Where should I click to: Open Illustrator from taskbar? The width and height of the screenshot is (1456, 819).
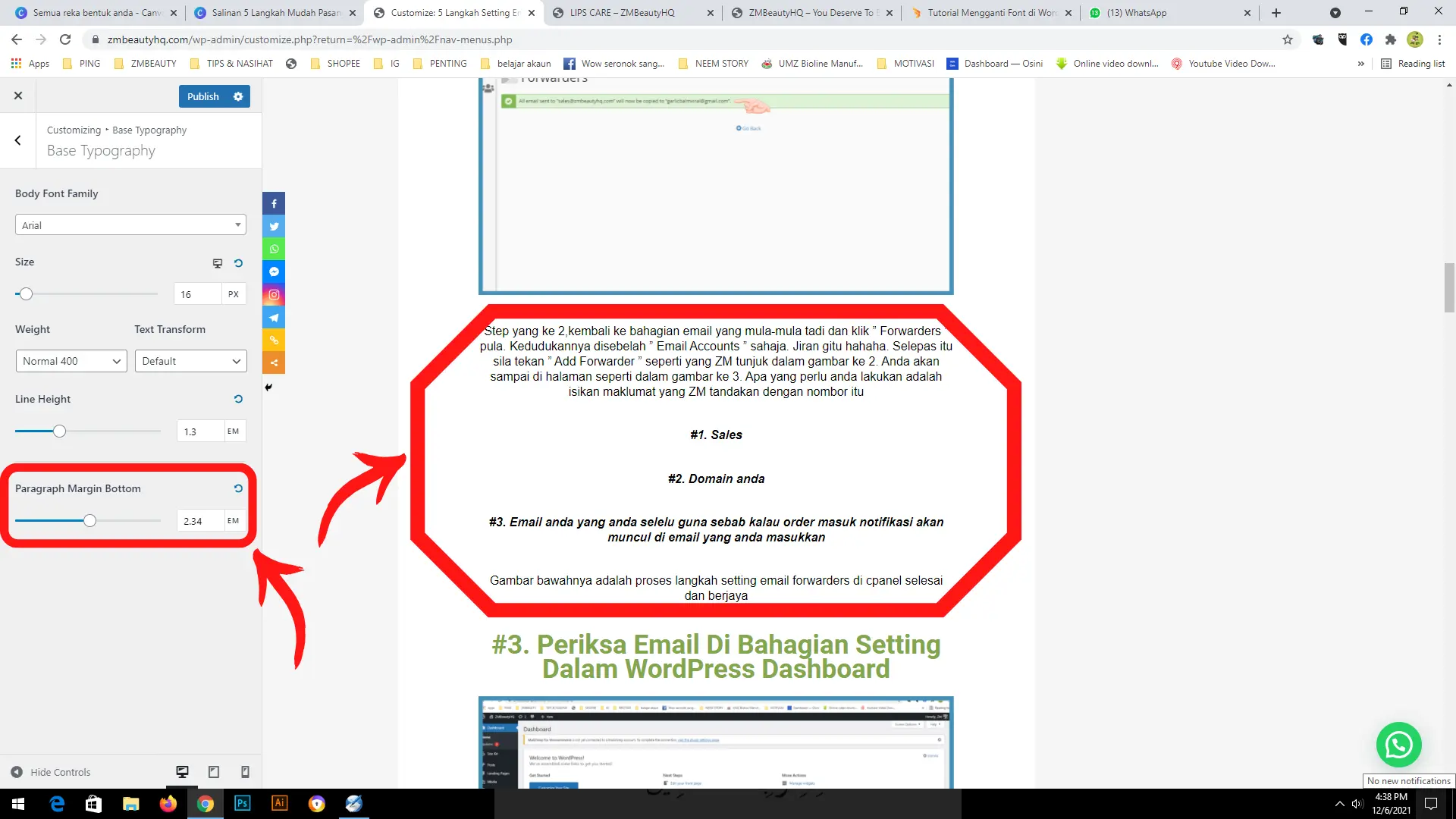280,804
